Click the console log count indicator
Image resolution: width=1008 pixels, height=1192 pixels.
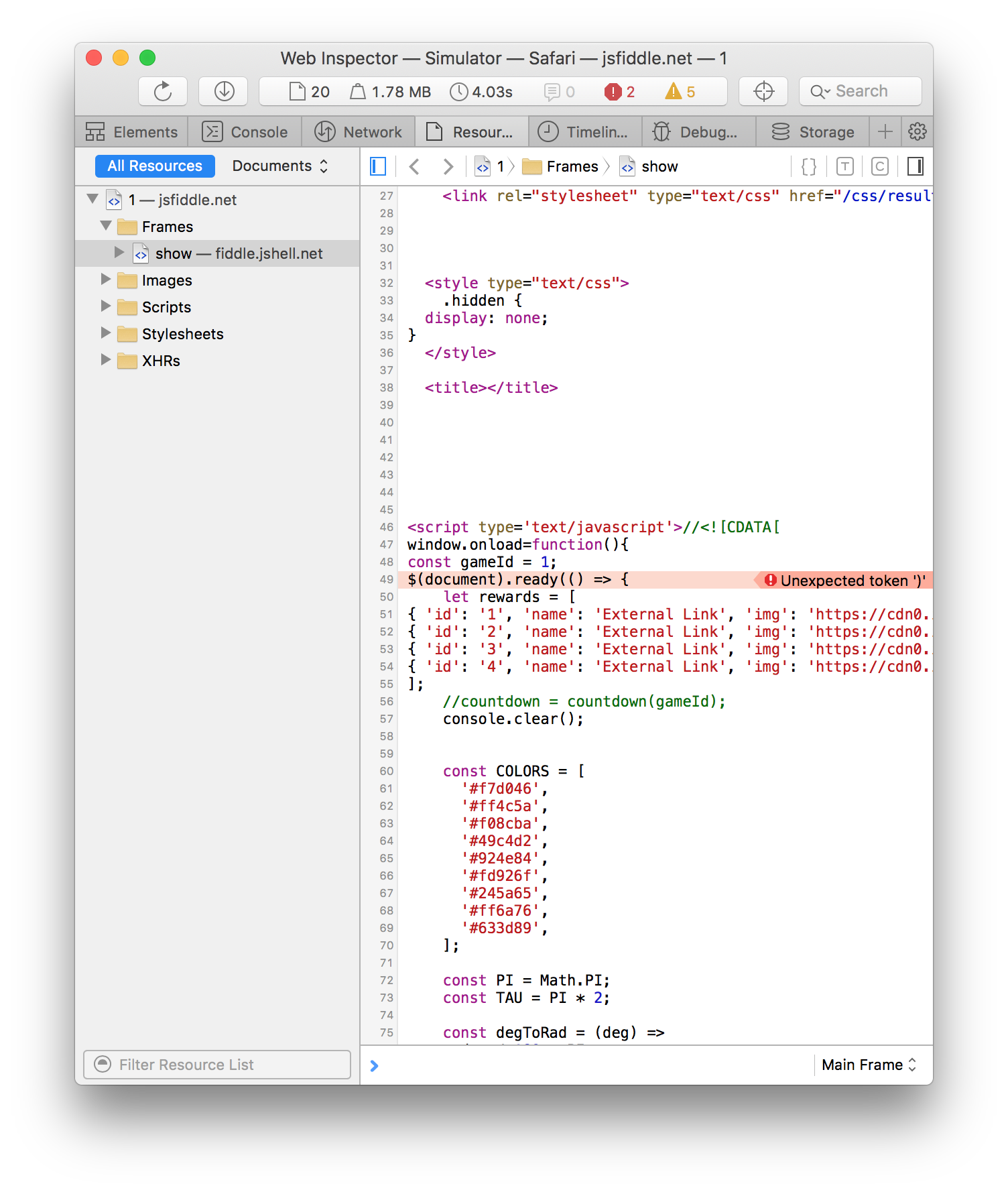pyautogui.click(x=560, y=92)
